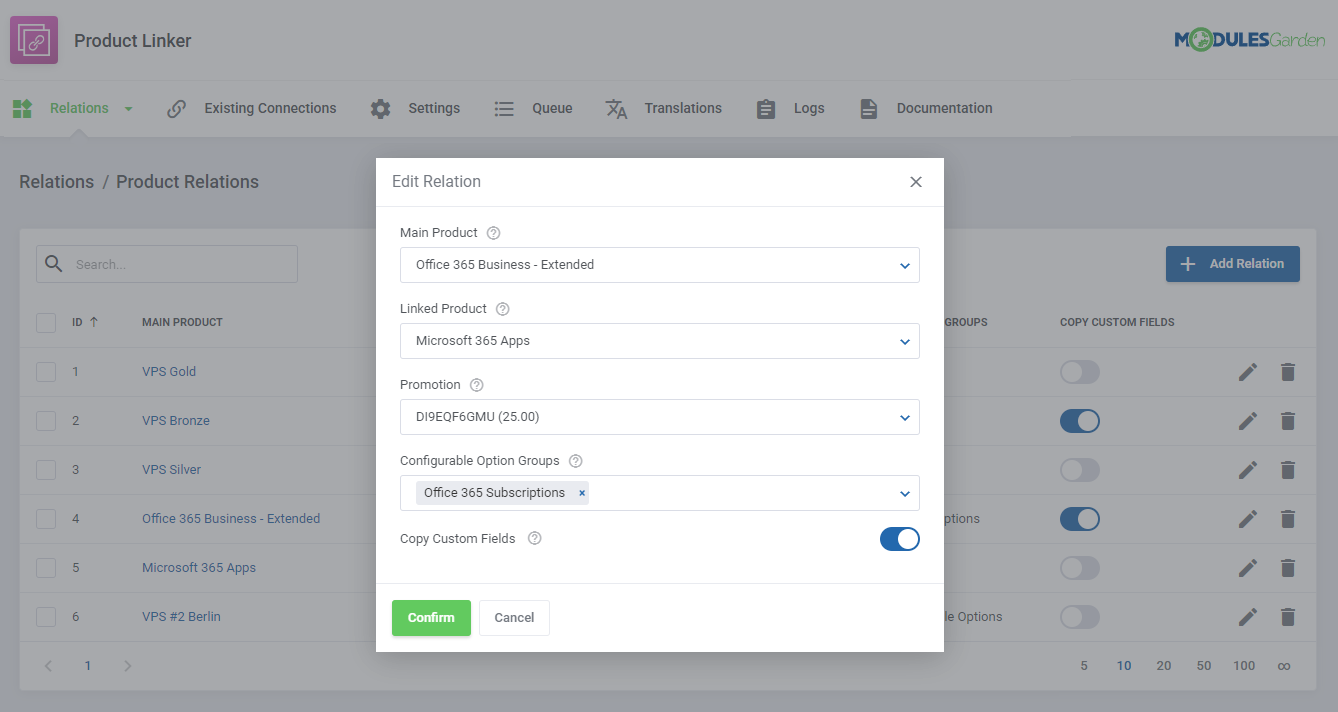1338x712 pixels.
Task: Click the Main Product help question mark
Action: pyautogui.click(x=492, y=232)
